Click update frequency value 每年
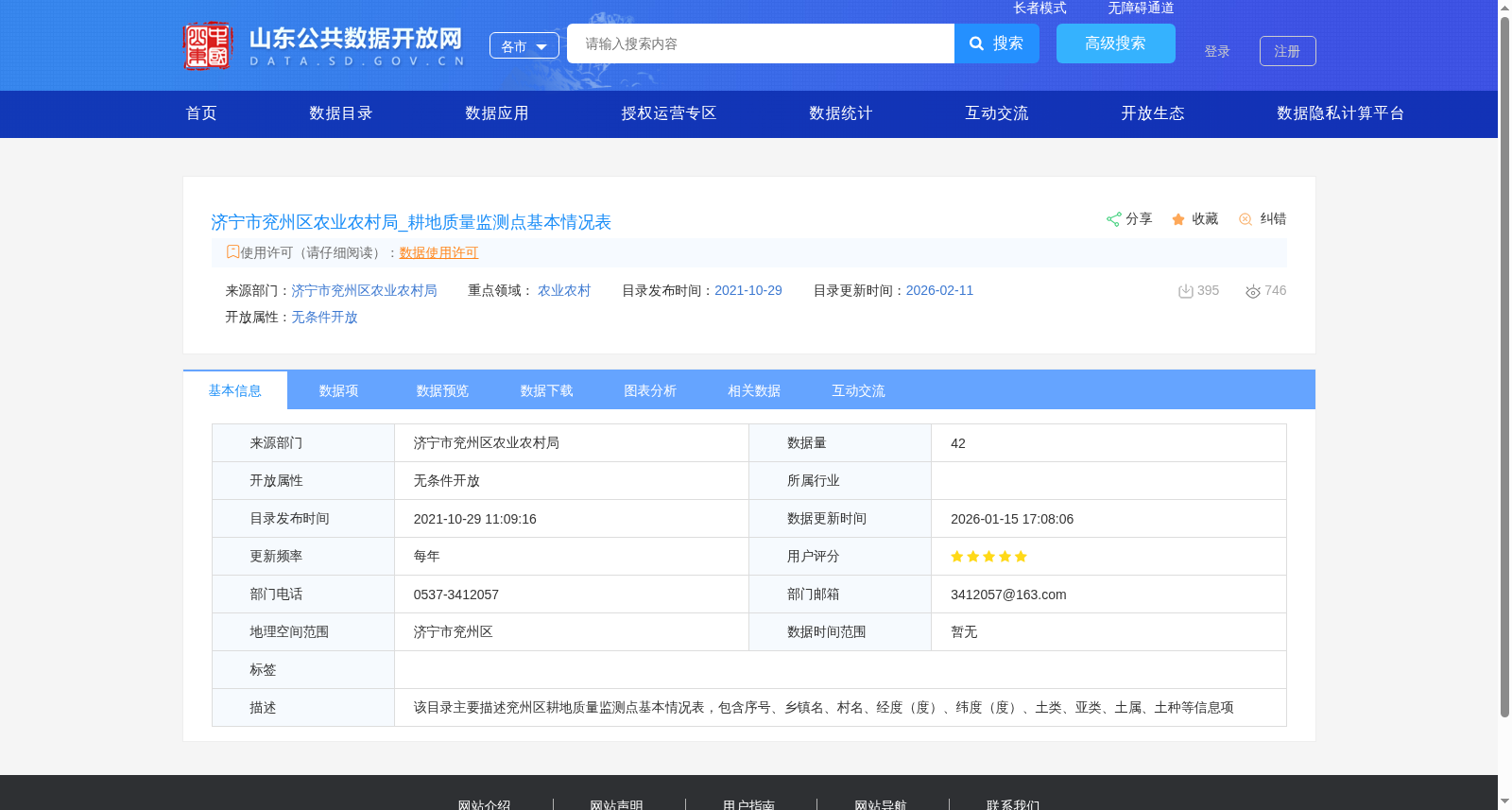The height and width of the screenshot is (810, 1512). point(426,557)
